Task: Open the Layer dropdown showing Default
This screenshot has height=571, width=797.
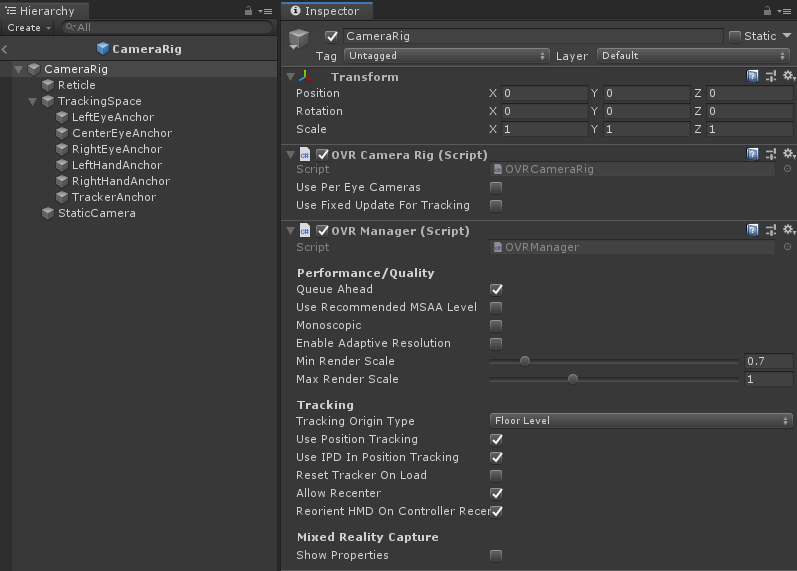Action: pos(693,55)
